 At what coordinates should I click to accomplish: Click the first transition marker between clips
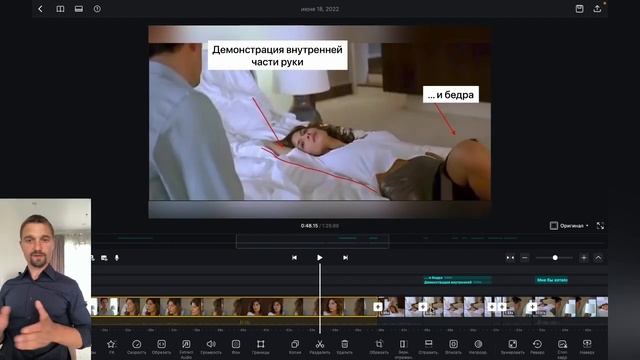(378, 307)
